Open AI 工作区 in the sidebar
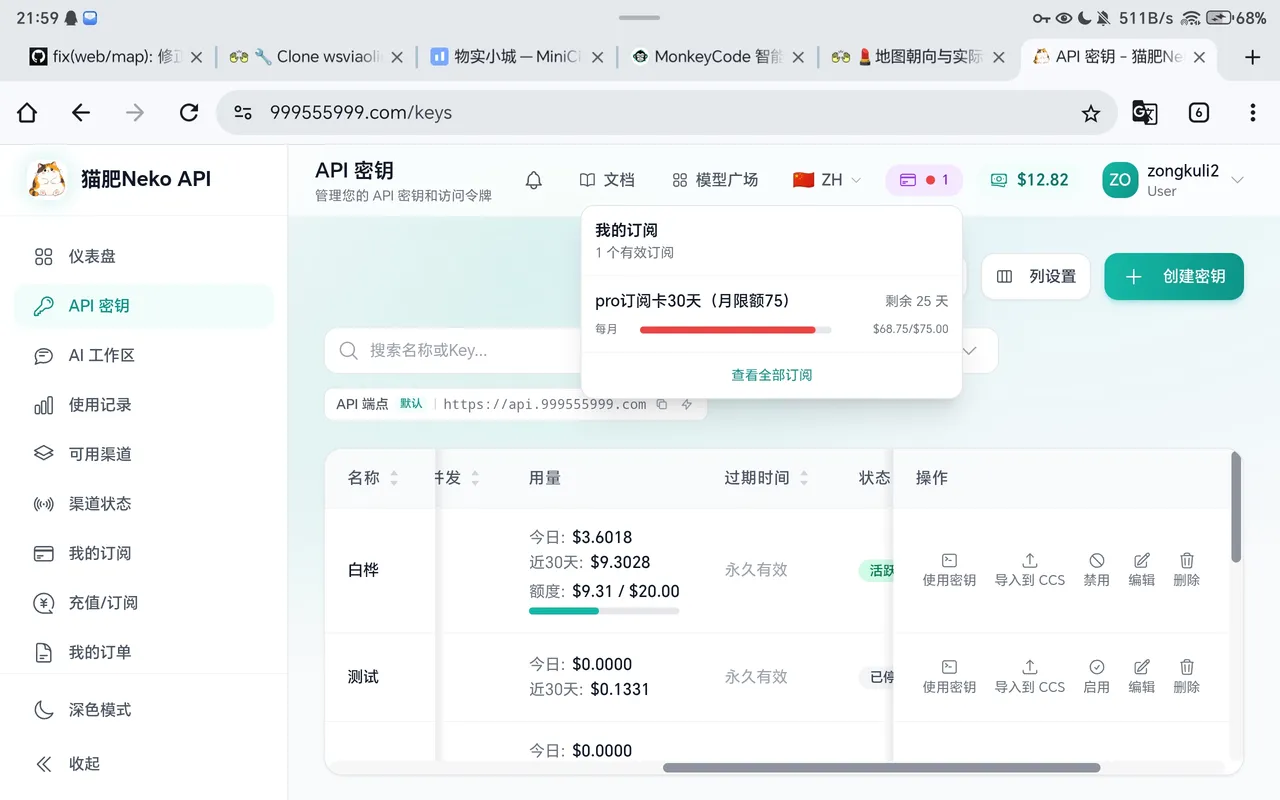This screenshot has height=800, width=1280. point(144,355)
